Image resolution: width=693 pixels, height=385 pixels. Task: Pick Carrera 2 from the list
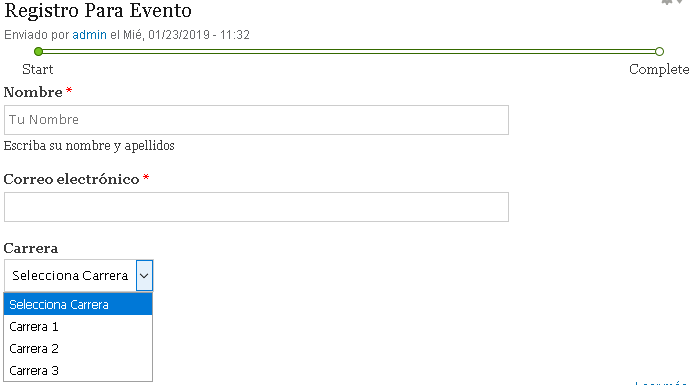pos(78,349)
